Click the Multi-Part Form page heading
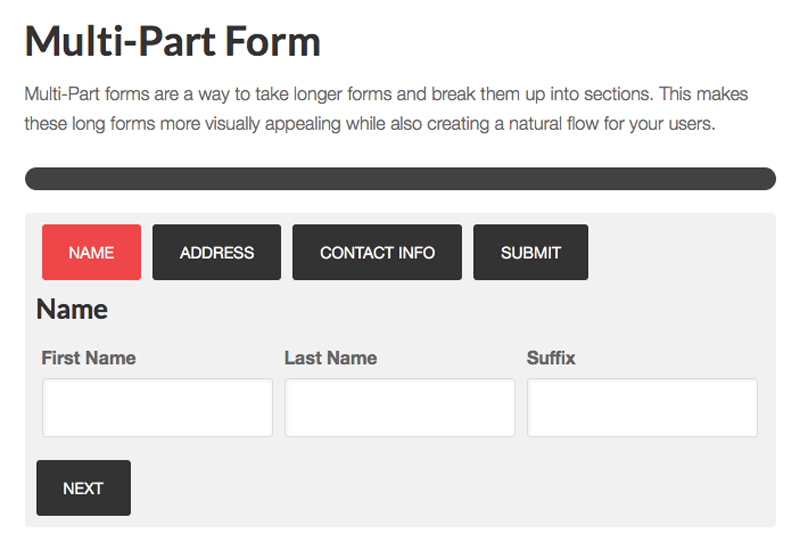The image size is (800, 550). 173,42
